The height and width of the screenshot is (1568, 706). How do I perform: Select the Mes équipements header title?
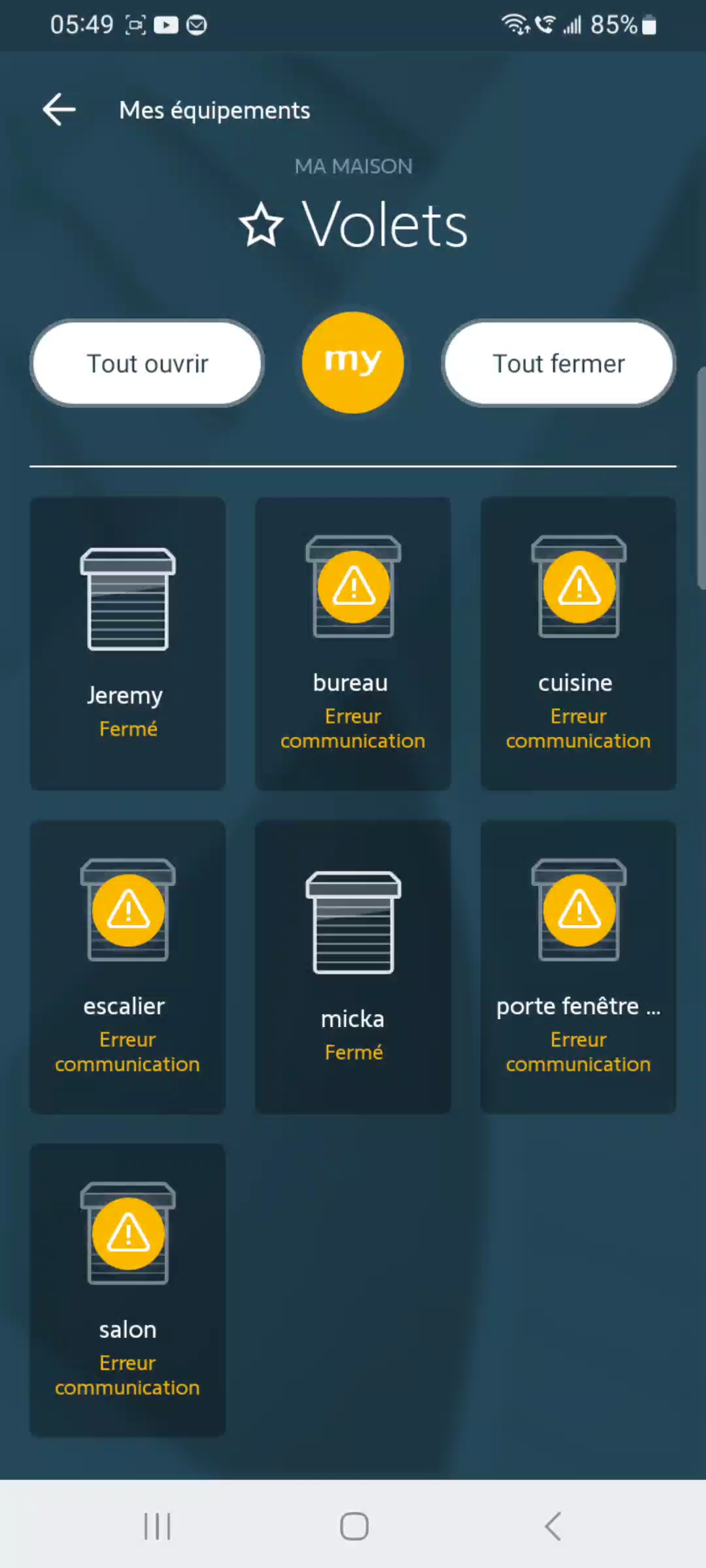pos(214,110)
